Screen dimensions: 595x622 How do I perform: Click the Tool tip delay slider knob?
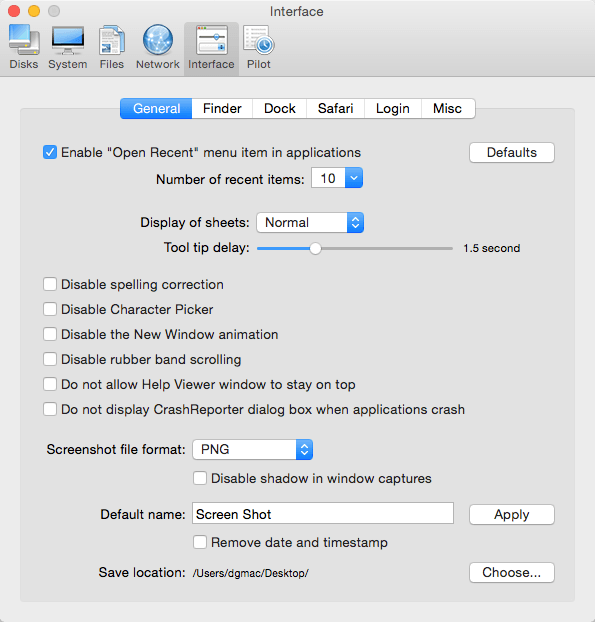point(315,249)
